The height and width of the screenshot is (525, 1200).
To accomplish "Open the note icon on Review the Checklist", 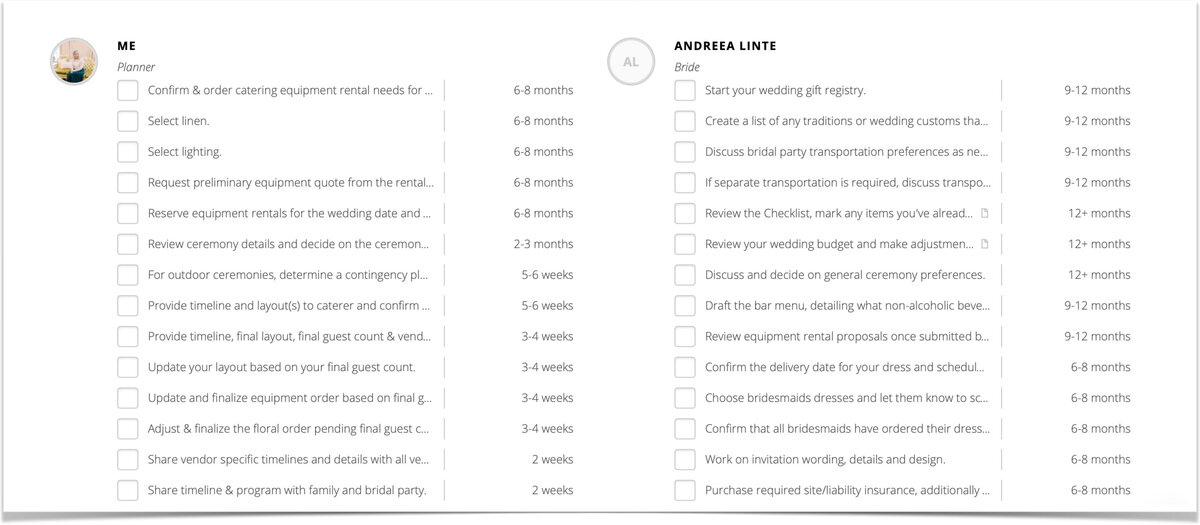I will 985,213.
